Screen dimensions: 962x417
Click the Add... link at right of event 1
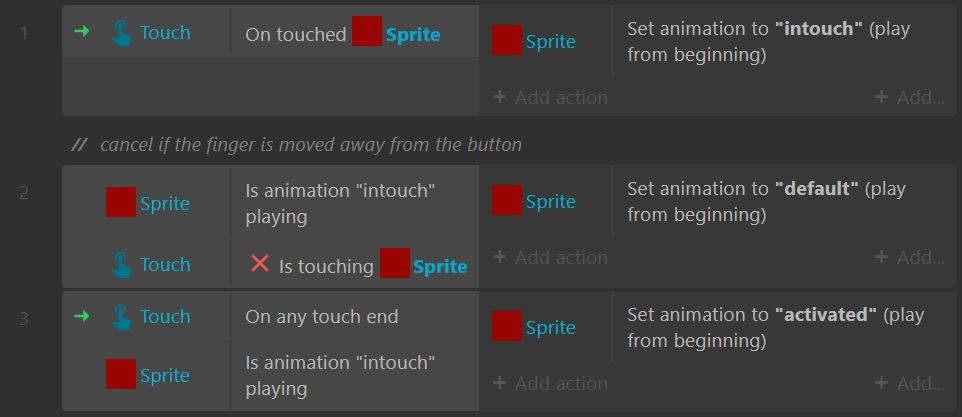(x=910, y=98)
